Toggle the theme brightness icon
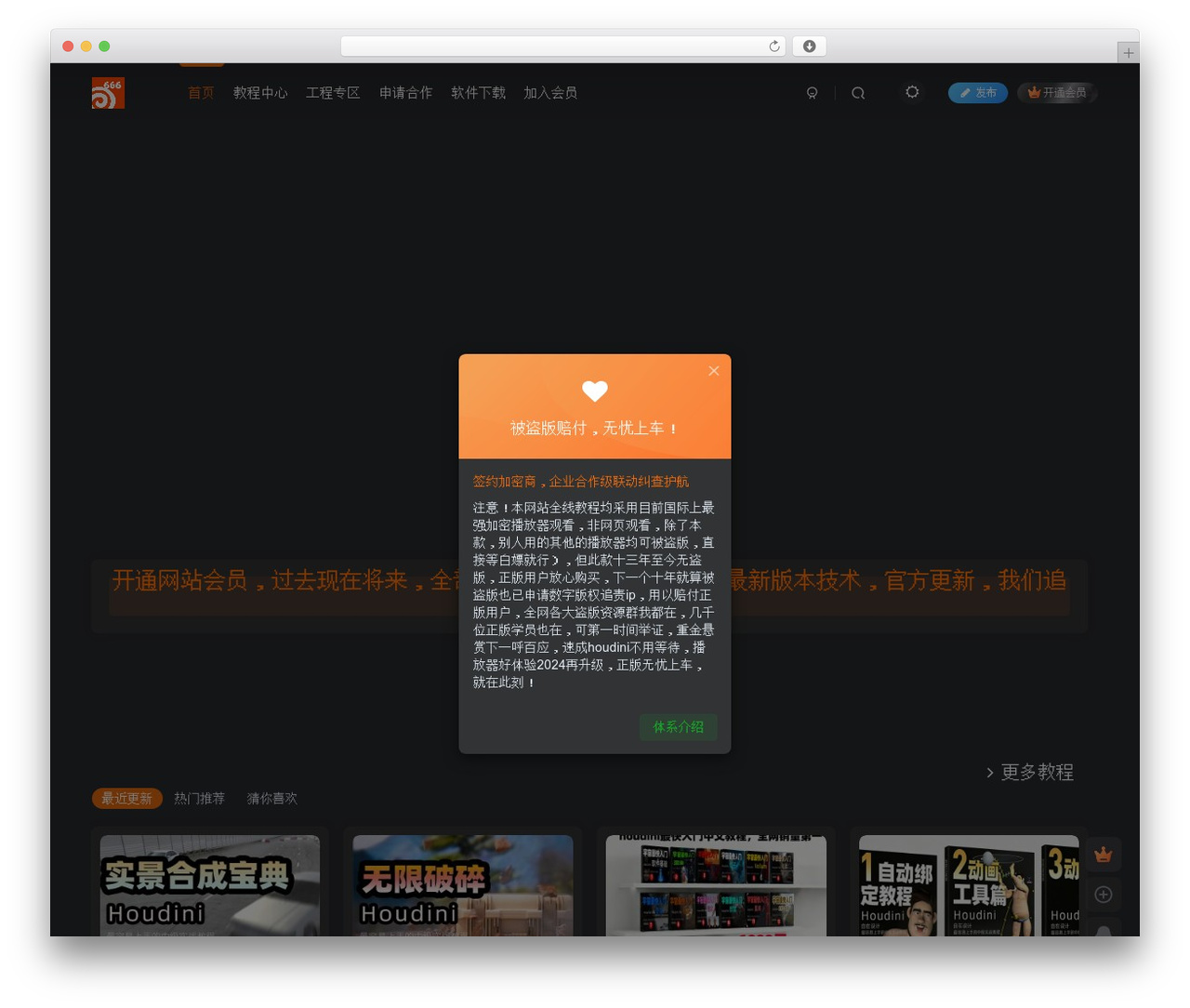This screenshot has height=1008, width=1190. click(x=912, y=92)
